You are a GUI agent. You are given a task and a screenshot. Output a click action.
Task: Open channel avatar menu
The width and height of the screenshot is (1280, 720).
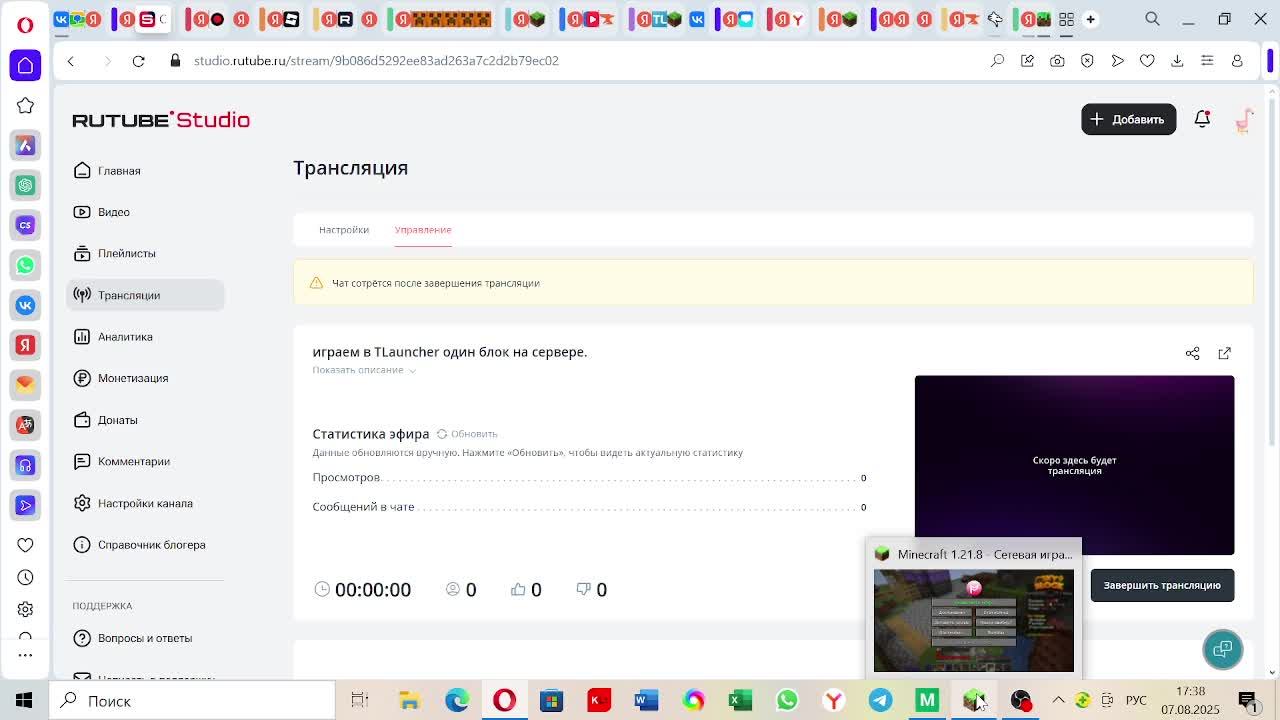point(1244,120)
